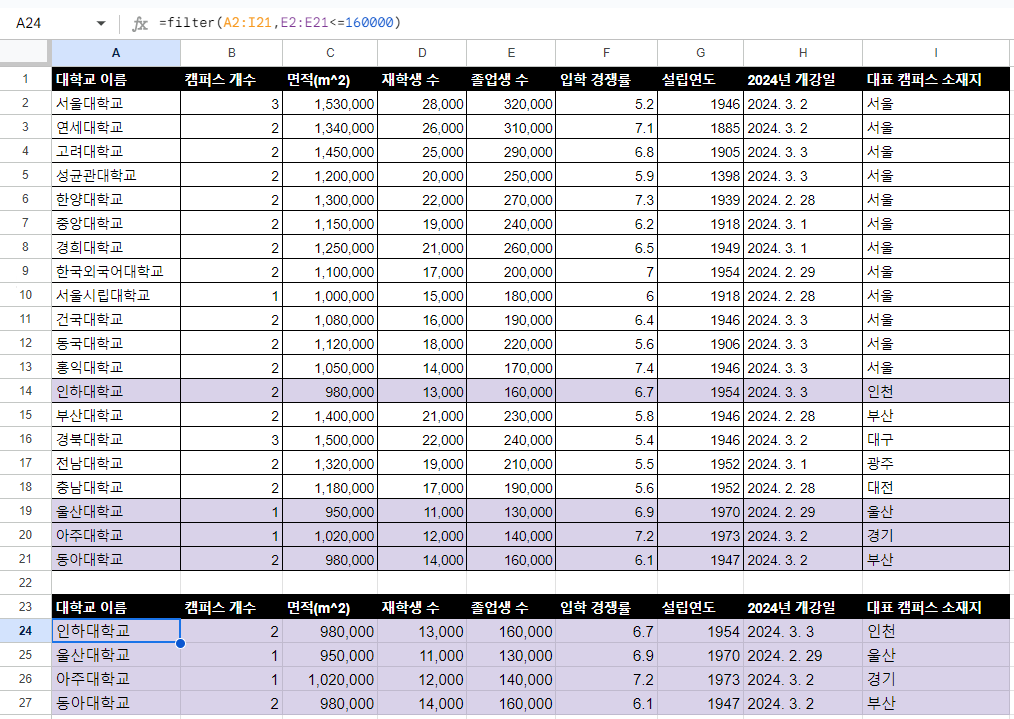This screenshot has width=1014, height=719.
Task: Open the name box dropdown arrow
Action: 101,23
